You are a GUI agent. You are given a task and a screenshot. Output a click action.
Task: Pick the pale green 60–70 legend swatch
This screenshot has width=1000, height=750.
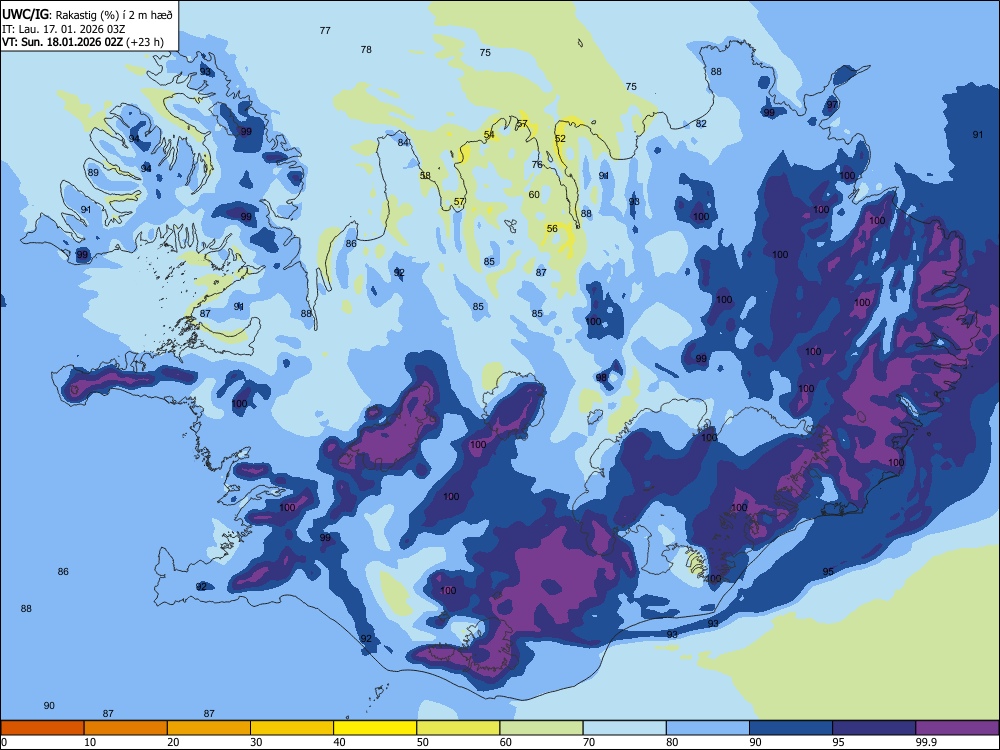pyautogui.click(x=541, y=728)
